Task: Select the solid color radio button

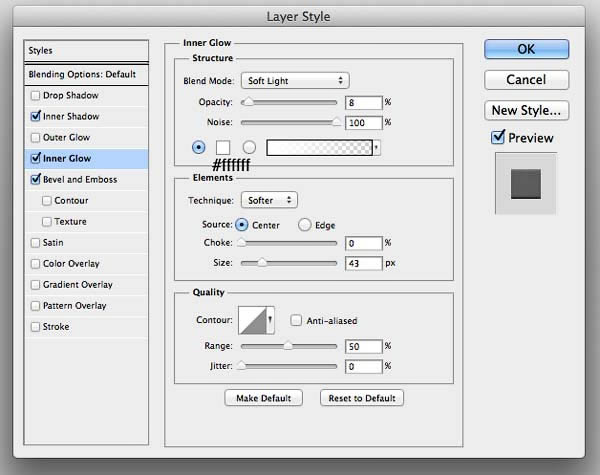Action: click(199, 147)
